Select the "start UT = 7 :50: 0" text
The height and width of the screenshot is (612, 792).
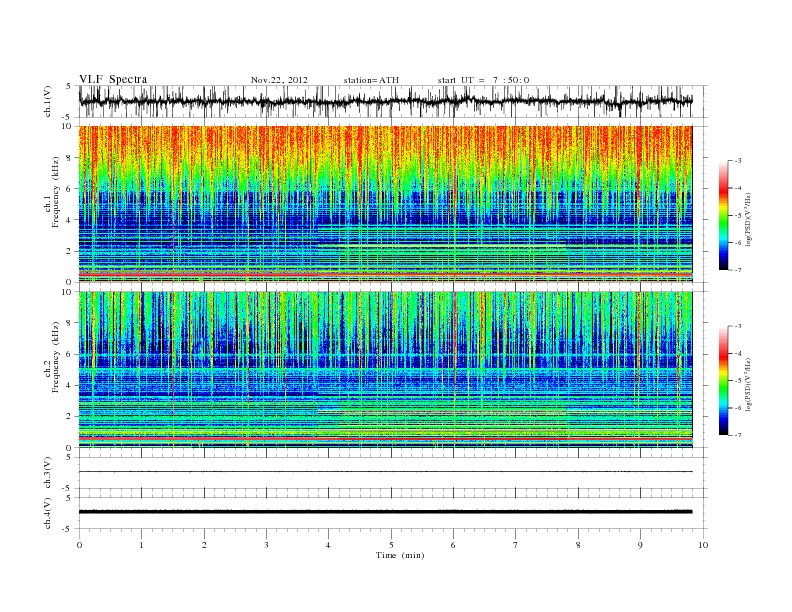[x=483, y=80]
